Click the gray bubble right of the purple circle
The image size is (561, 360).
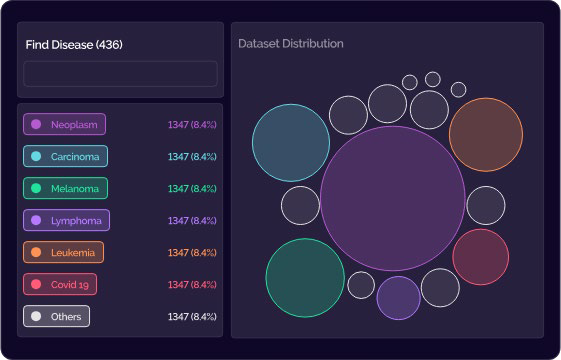coord(486,205)
